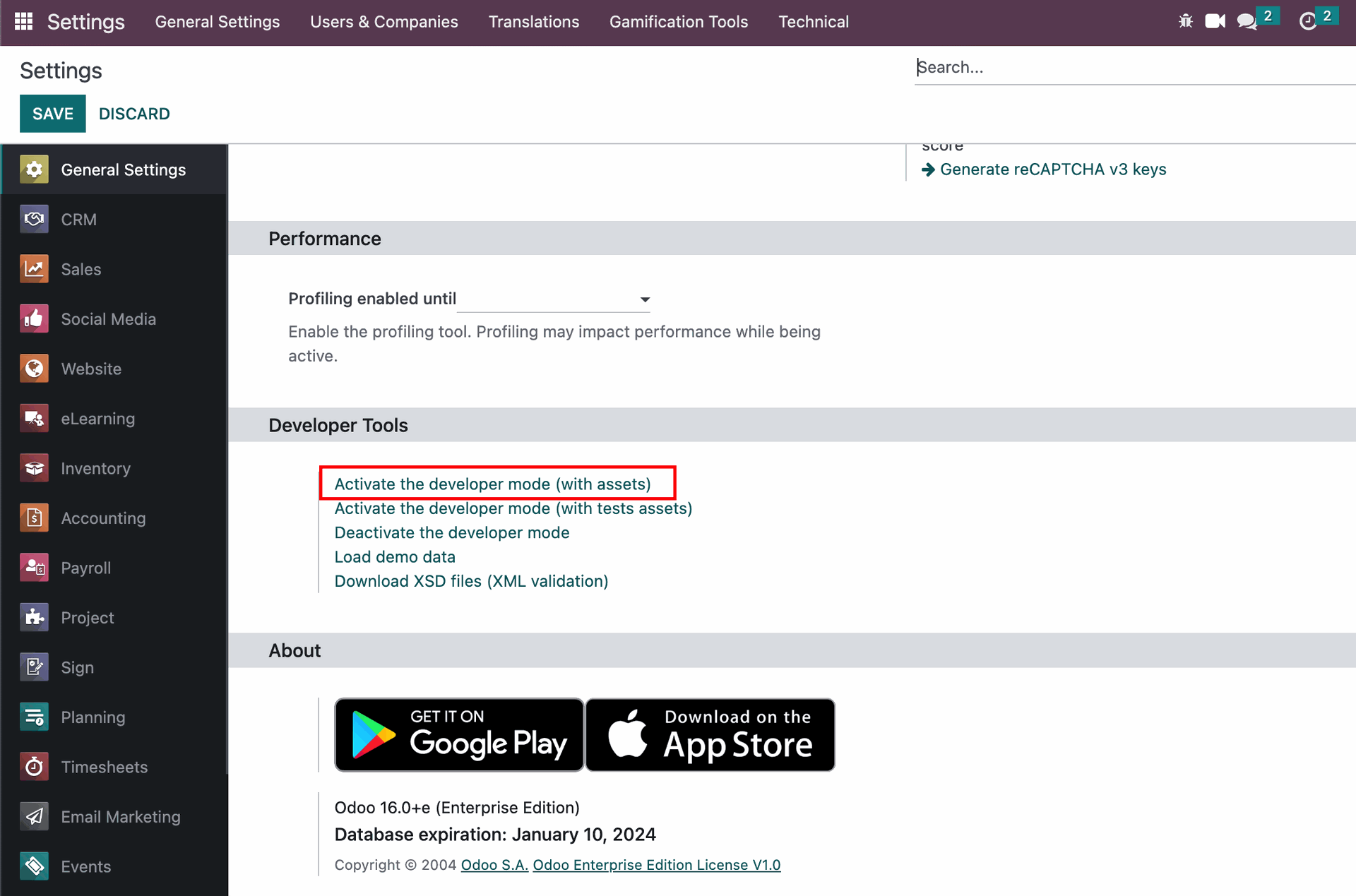Click the Project puzzle icon

tap(34, 618)
